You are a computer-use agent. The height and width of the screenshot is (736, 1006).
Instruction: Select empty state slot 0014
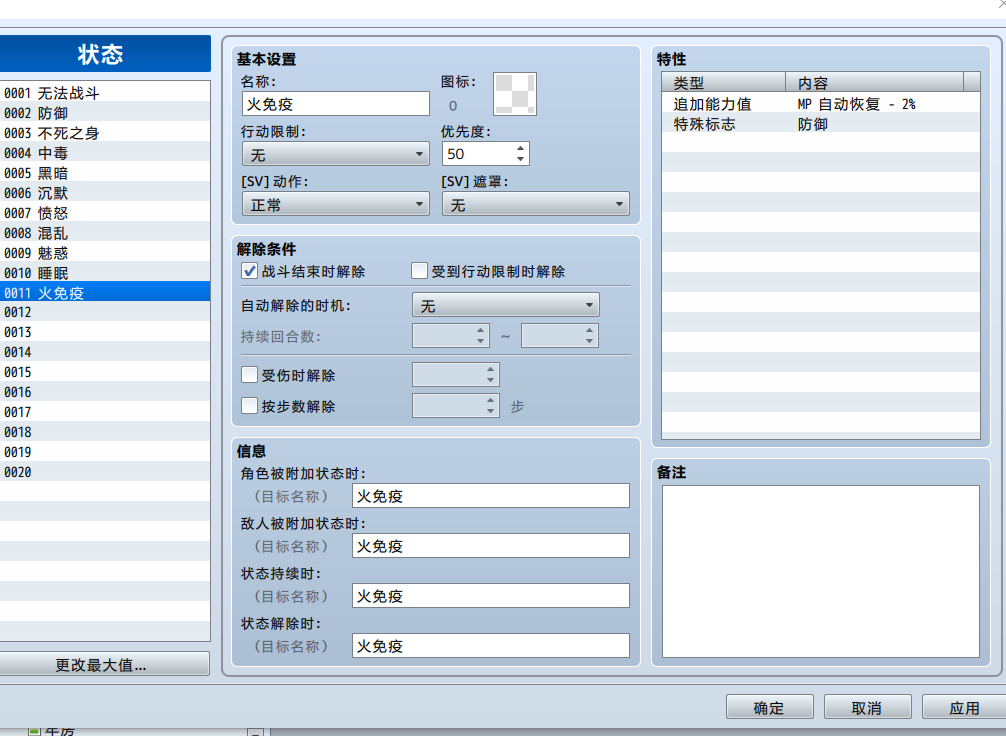coord(105,352)
